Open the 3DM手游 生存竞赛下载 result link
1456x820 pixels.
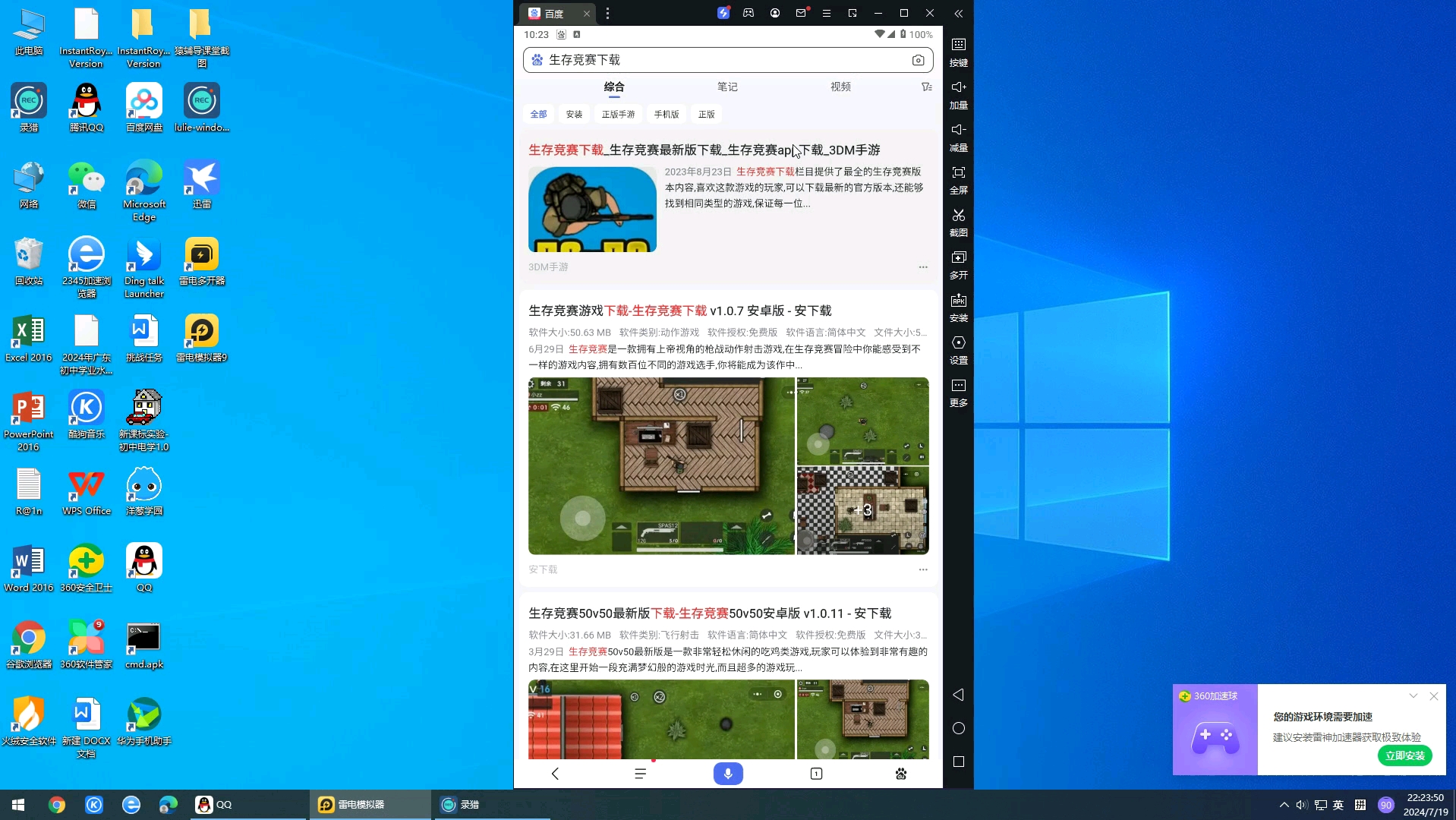pos(704,150)
